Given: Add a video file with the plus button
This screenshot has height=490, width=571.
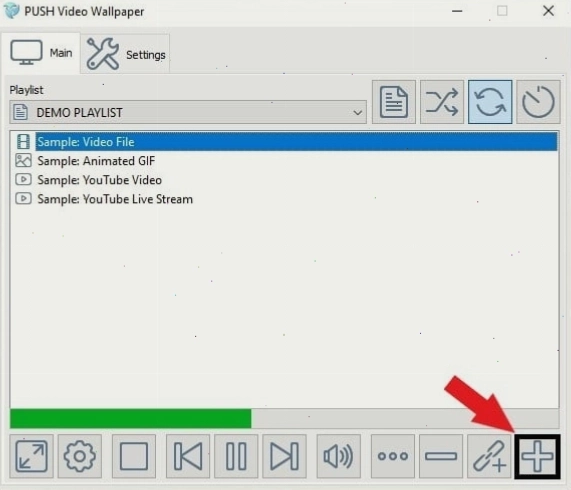Looking at the screenshot, I should [537, 457].
